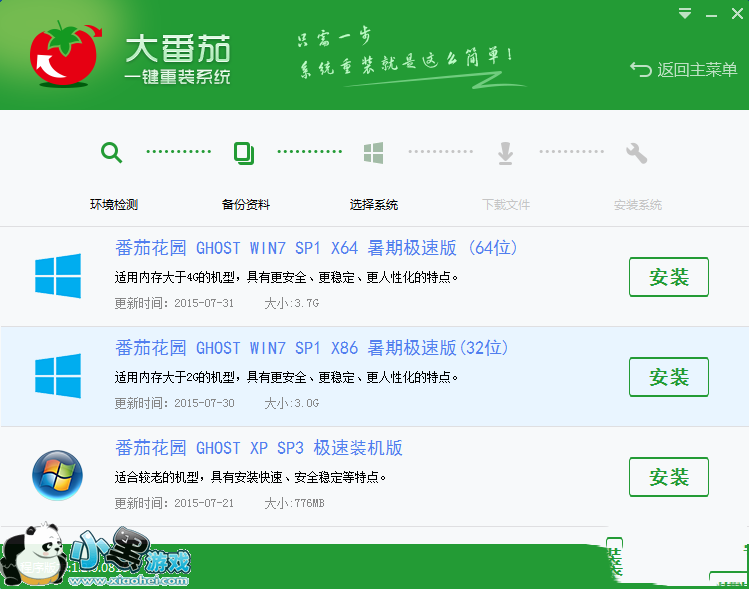Install the WIN7 SP1 X64 system
The height and width of the screenshot is (589, 749).
(669, 277)
